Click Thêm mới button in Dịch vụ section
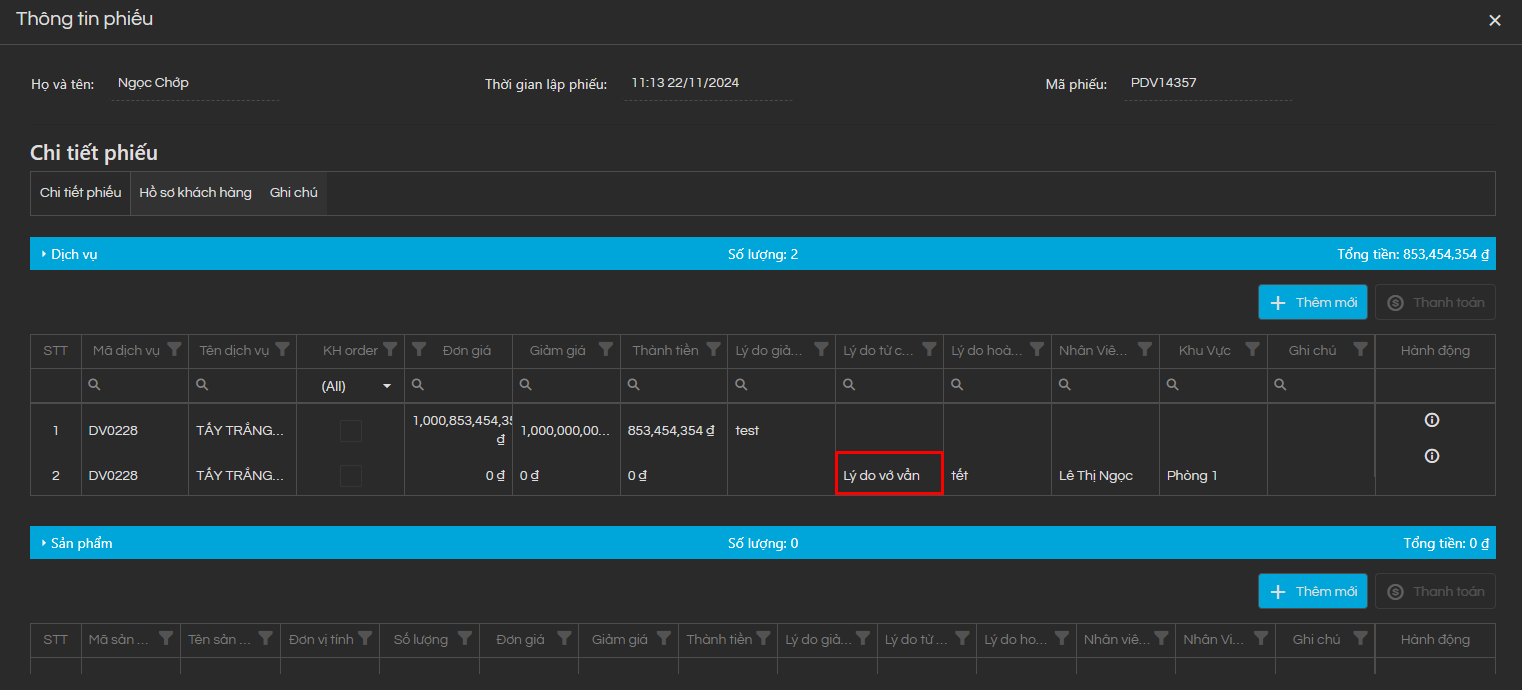Viewport: 1522px width, 690px height. (x=1312, y=303)
